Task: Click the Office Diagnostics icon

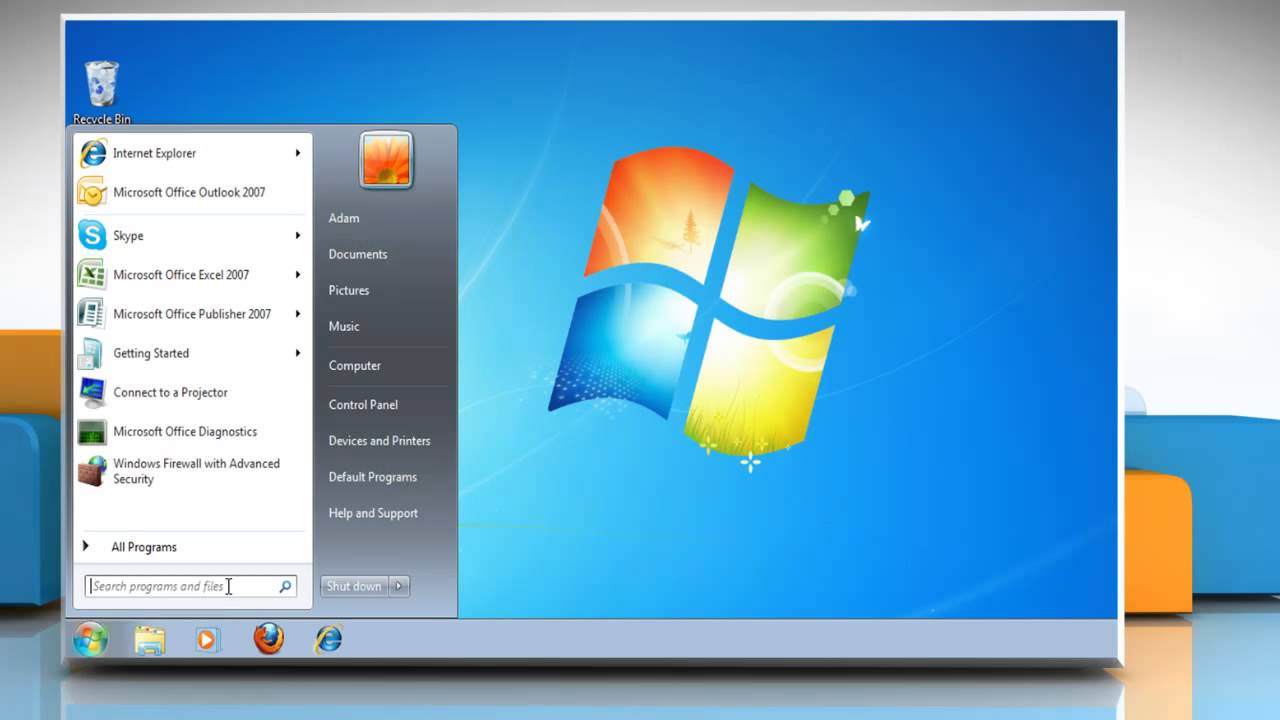Action: 92,431
